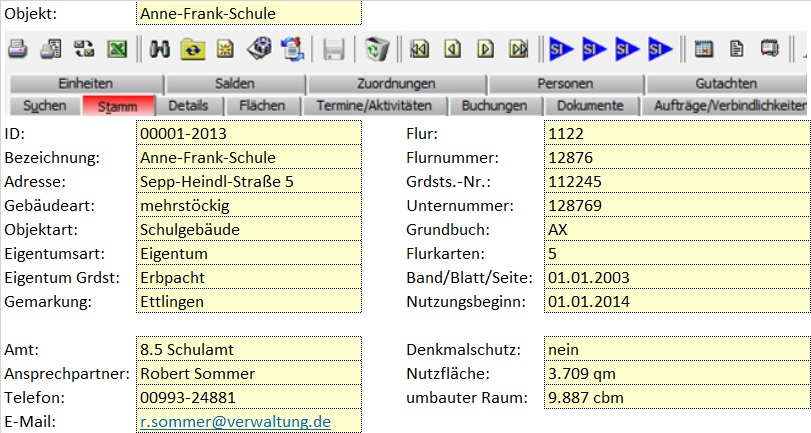Open search with the binoculars icon
Image resolution: width=811 pixels, height=433 pixels.
(x=160, y=48)
